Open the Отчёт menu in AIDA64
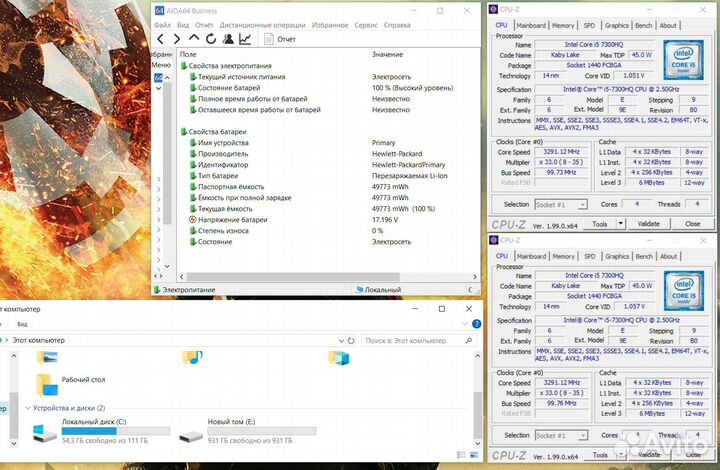Viewport: 720px width, 470px height. click(204, 25)
